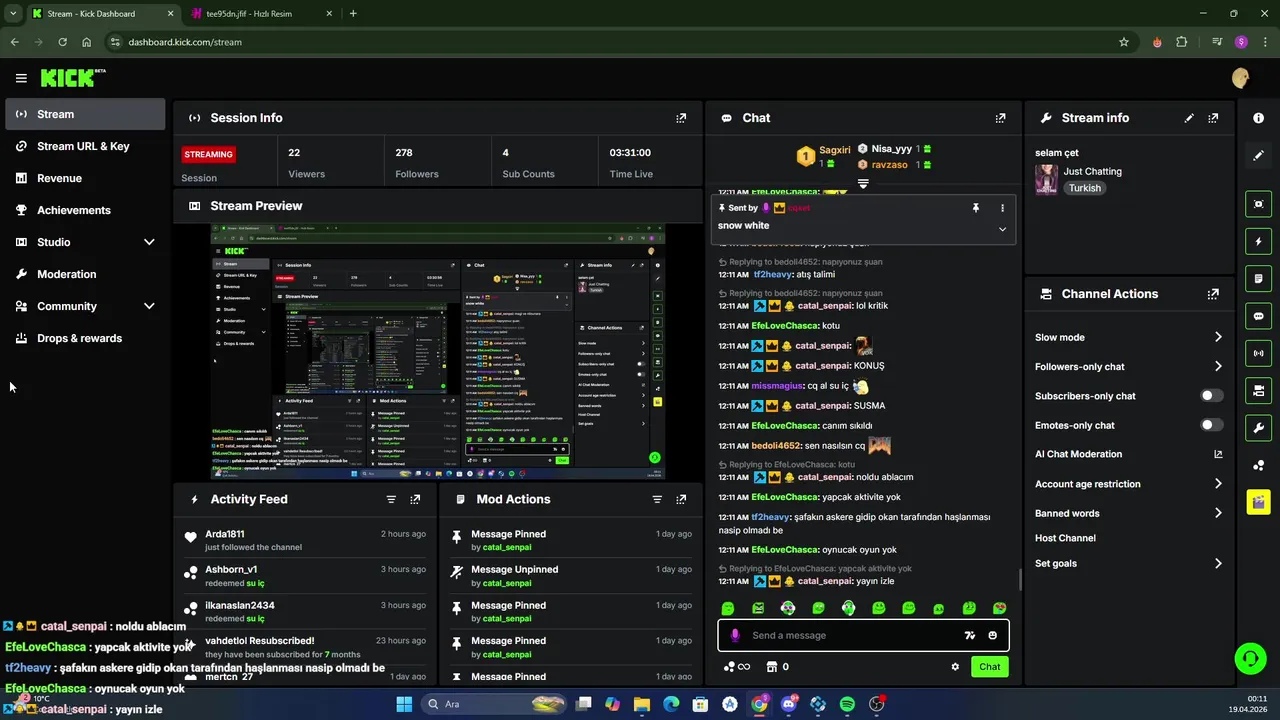Pop out the Activity Feed panel

pyautogui.click(x=415, y=499)
